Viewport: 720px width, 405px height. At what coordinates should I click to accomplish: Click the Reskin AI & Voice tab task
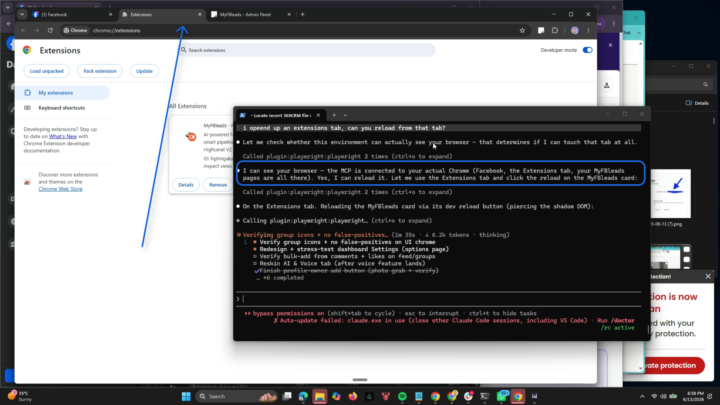(x=342, y=264)
